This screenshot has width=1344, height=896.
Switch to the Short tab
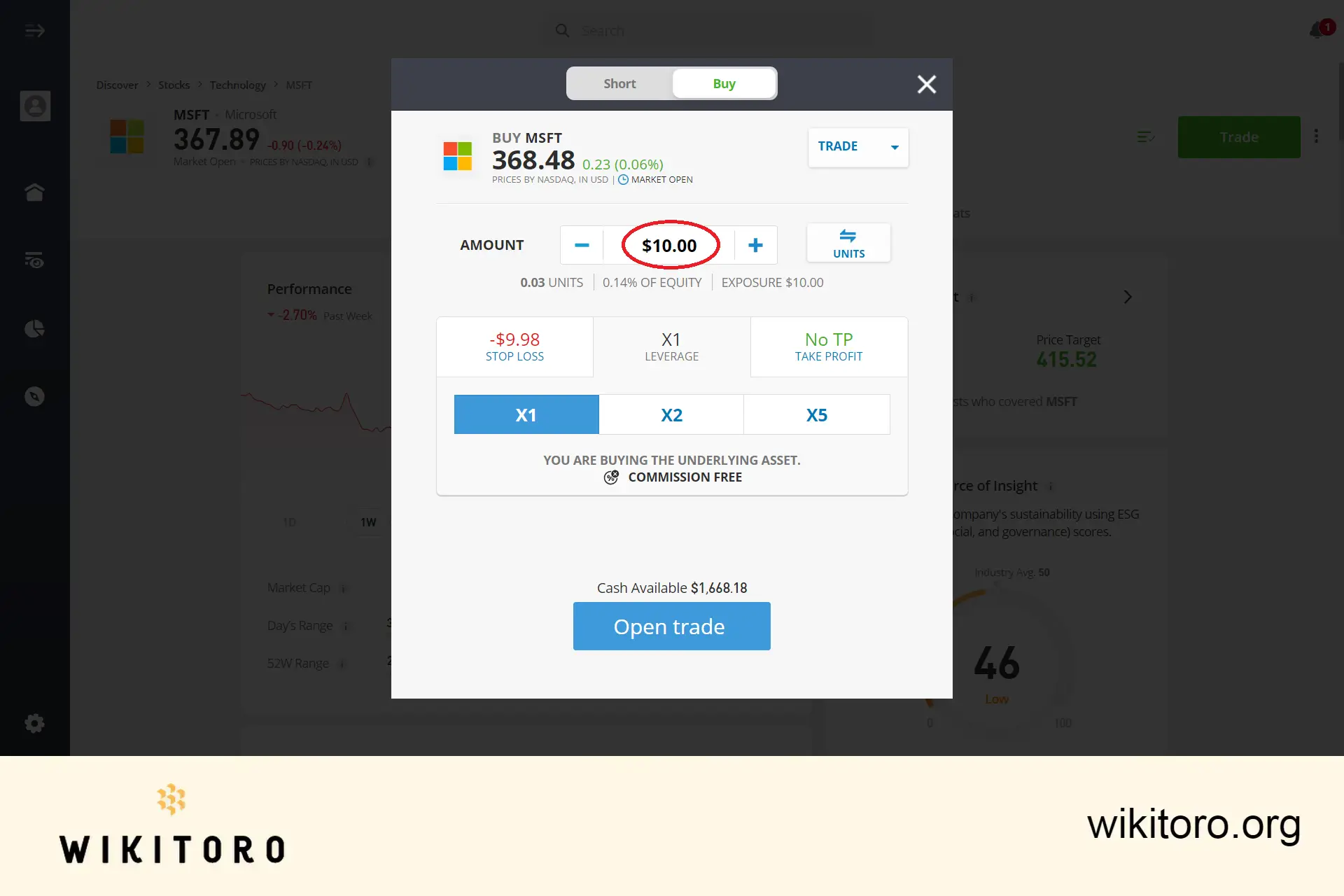pos(619,83)
